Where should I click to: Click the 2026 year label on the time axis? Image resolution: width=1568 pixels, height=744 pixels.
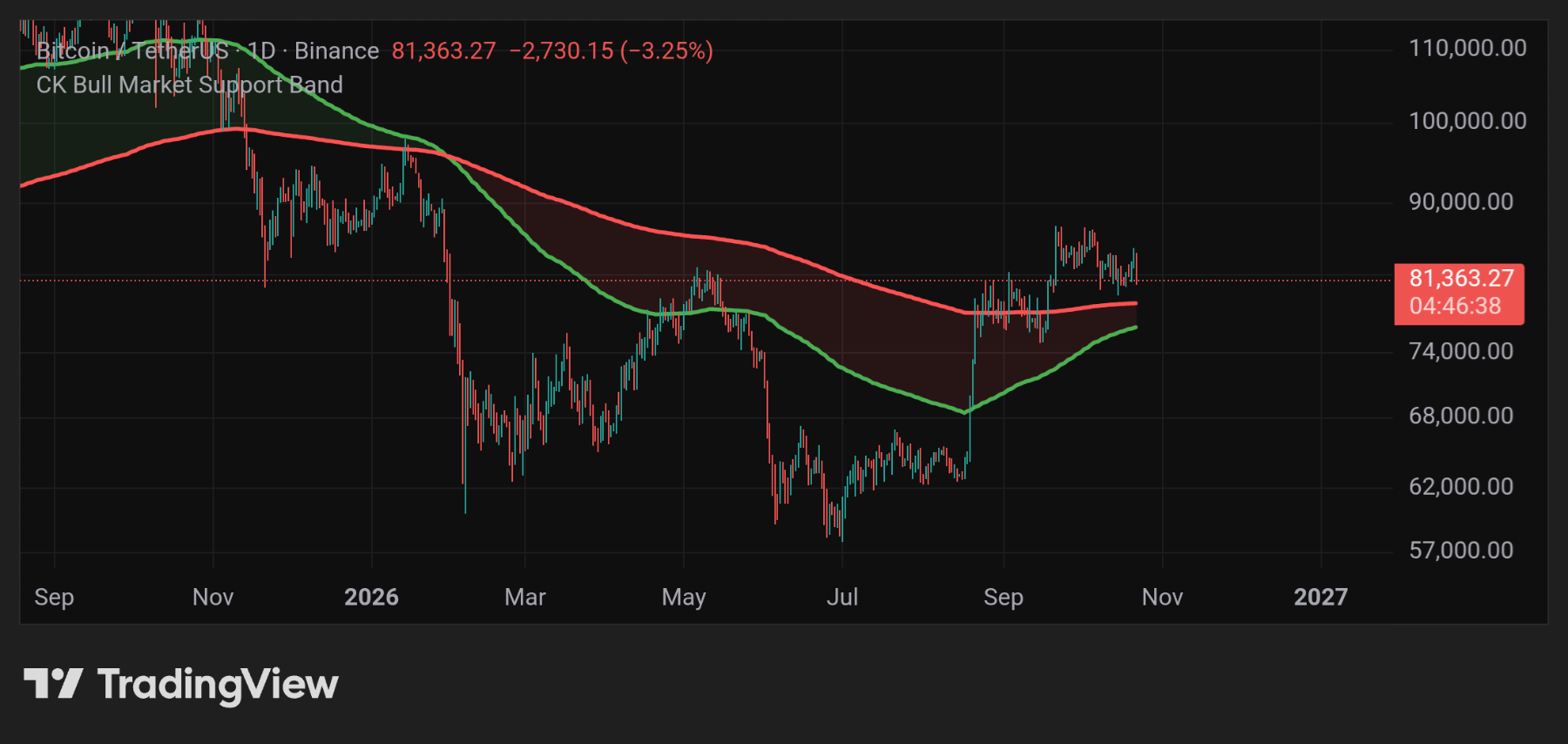point(371,597)
